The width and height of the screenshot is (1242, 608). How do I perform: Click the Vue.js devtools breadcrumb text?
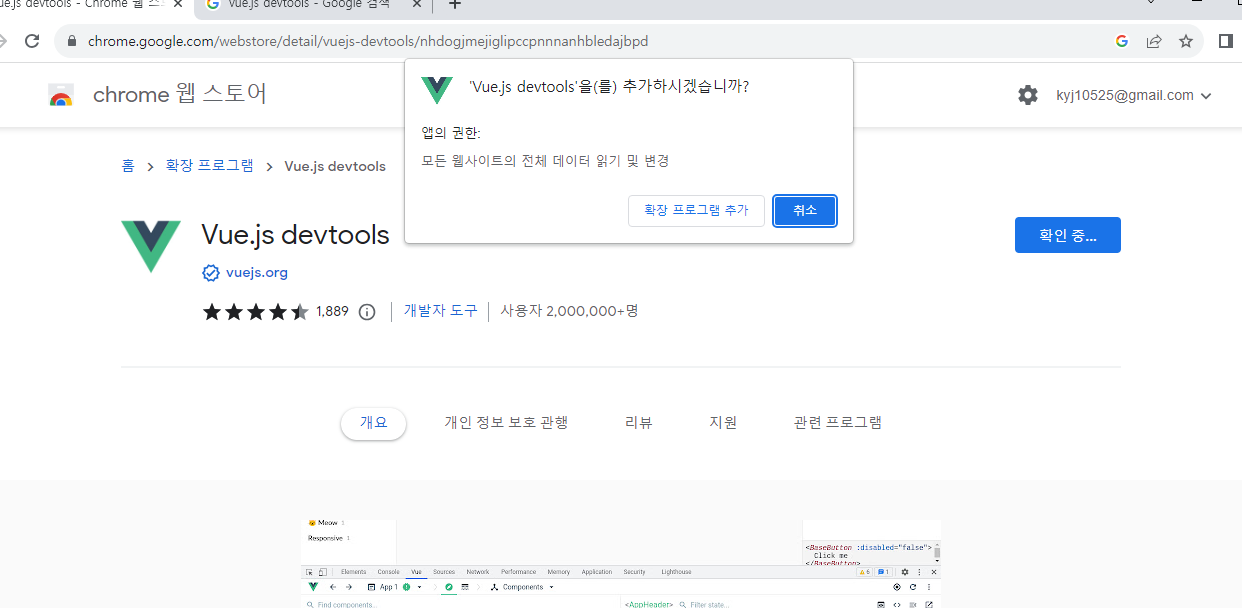click(335, 166)
